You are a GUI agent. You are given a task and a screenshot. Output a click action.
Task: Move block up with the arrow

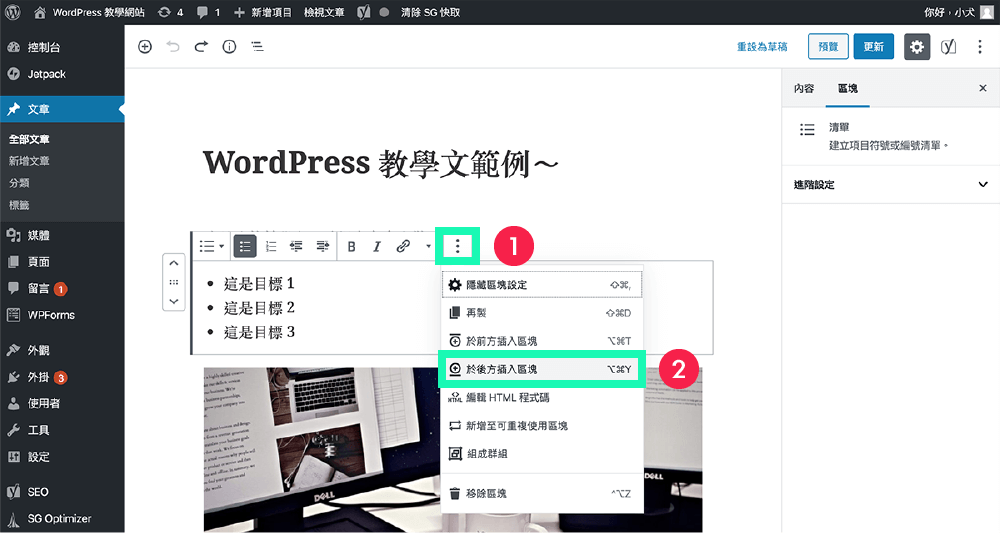click(x=174, y=263)
